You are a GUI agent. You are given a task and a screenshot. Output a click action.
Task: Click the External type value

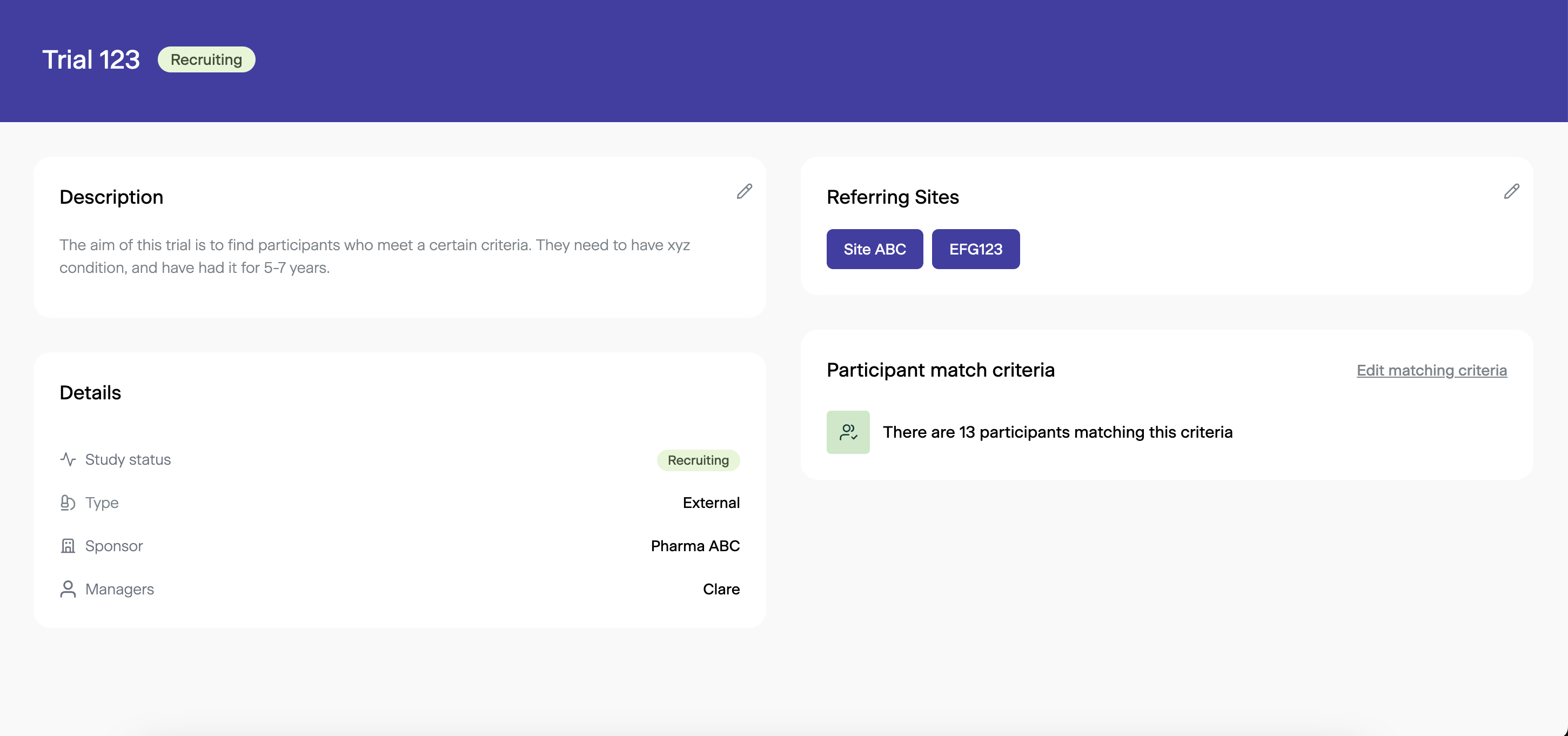pyautogui.click(x=711, y=502)
